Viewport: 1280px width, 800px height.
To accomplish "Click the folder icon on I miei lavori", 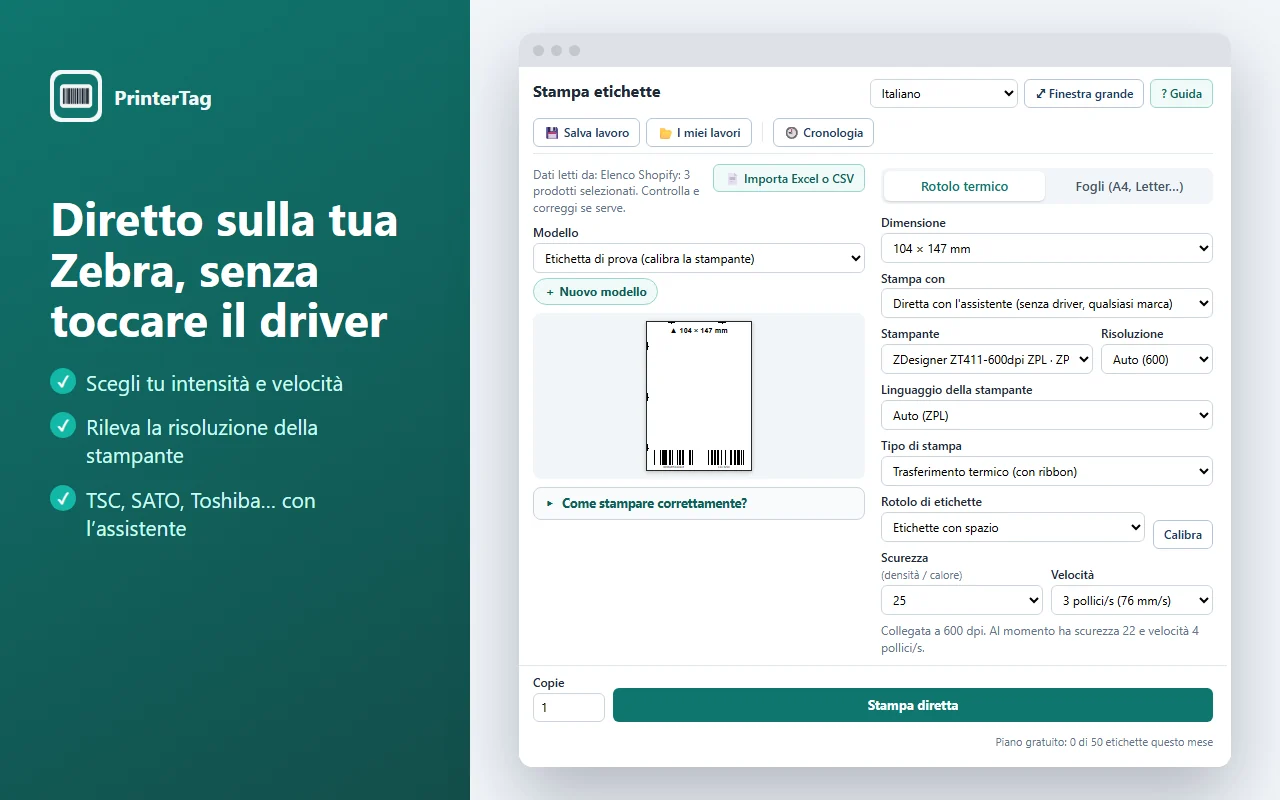I will (x=665, y=133).
